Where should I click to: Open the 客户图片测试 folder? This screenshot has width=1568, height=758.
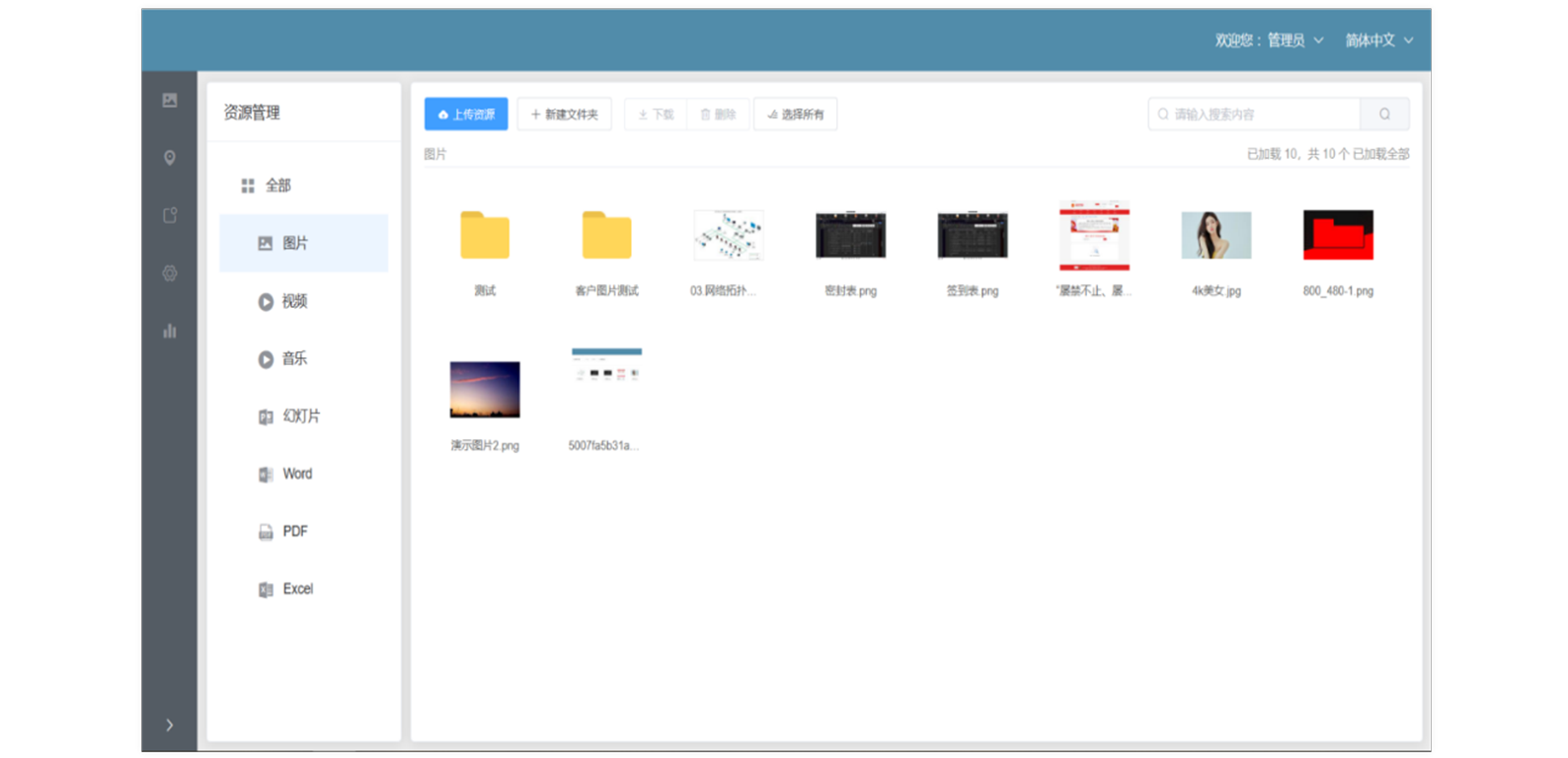pyautogui.click(x=606, y=237)
